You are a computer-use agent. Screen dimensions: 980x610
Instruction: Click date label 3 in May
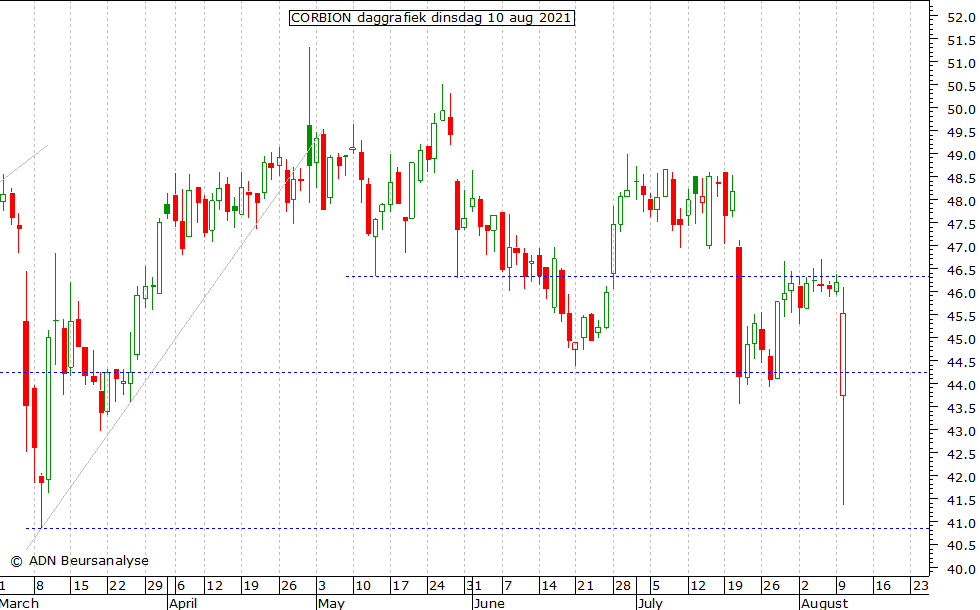tap(322, 586)
